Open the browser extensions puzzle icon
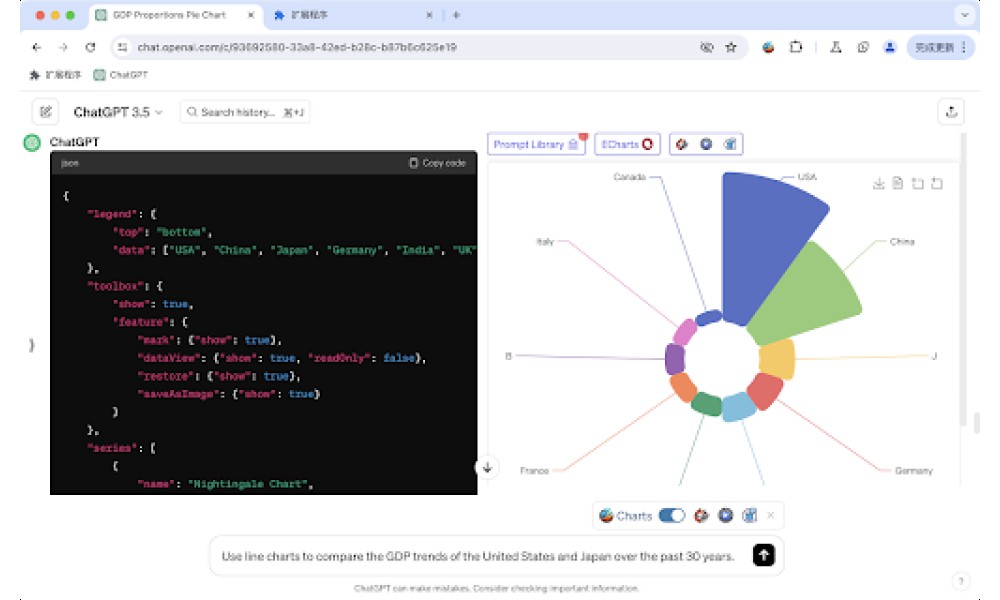 pyautogui.click(x=795, y=47)
